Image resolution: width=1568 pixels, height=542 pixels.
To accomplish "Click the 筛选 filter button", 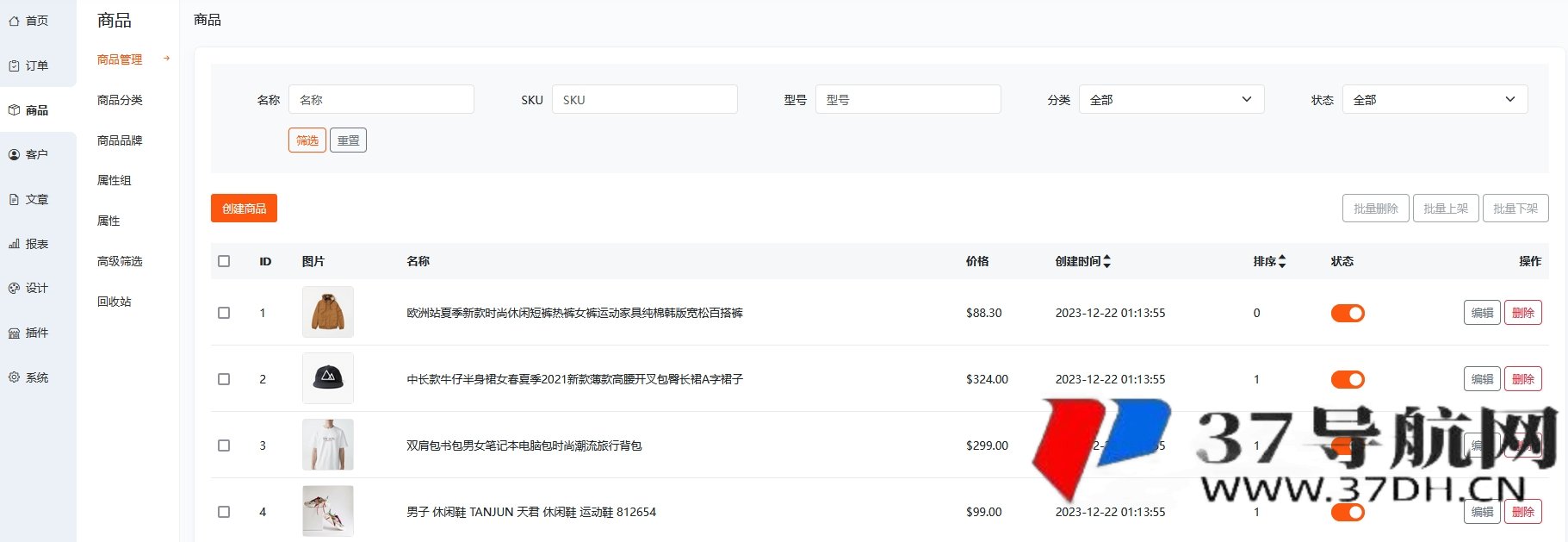I will [307, 140].
